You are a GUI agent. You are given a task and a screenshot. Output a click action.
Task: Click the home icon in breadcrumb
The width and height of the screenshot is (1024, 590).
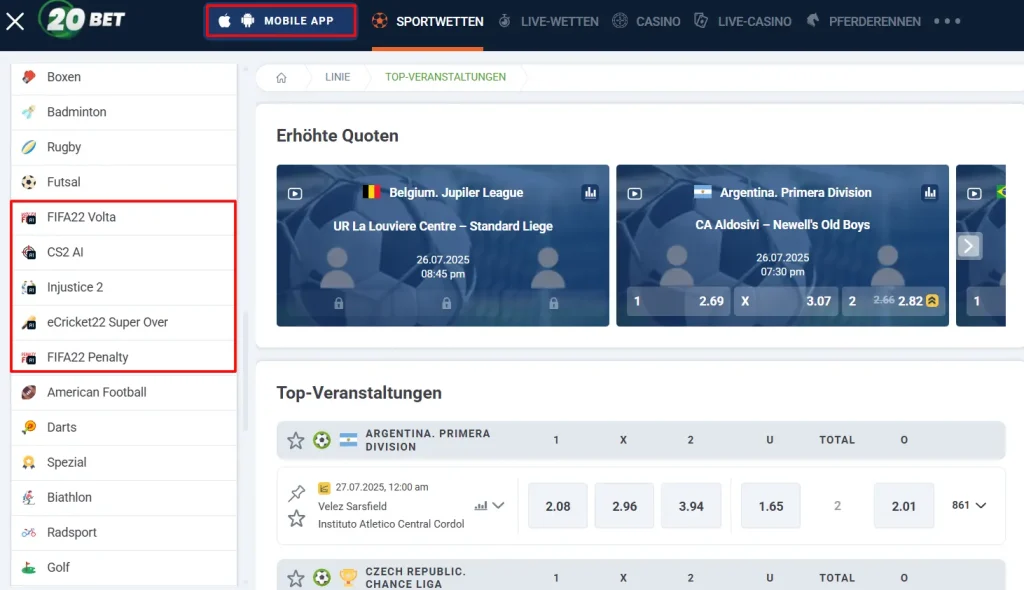pos(281,78)
